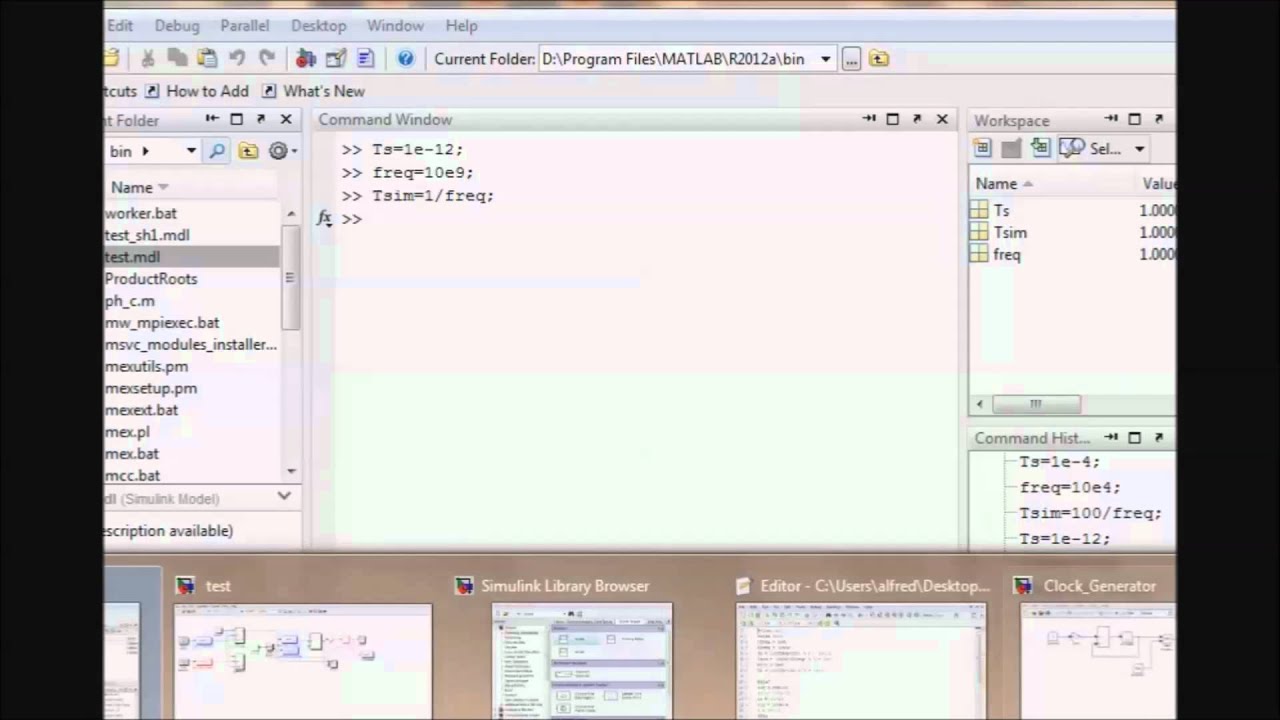
Task: Maximize the Current Folder panel
Action: (x=236, y=119)
